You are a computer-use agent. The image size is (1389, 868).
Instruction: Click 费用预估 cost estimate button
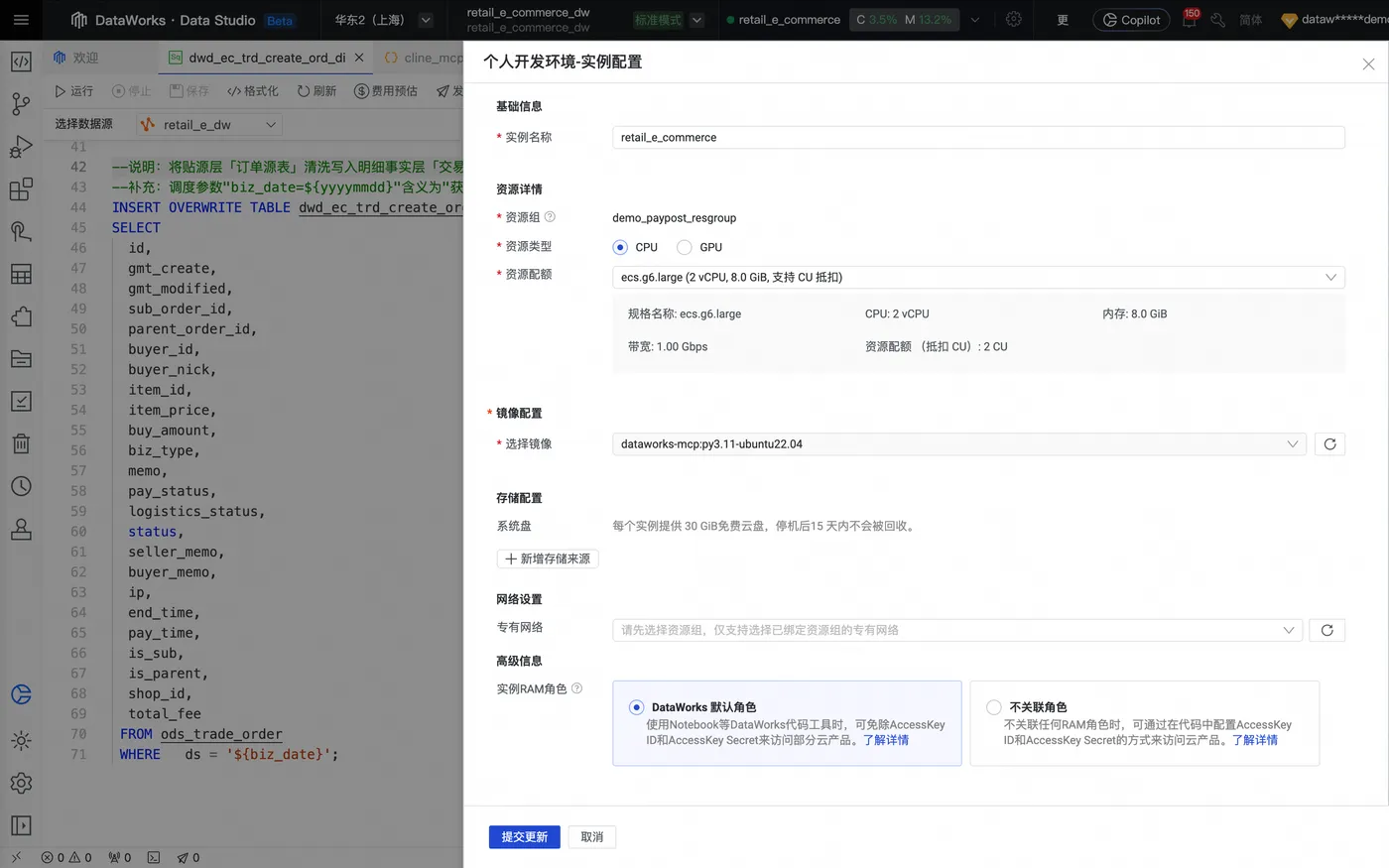point(387,91)
